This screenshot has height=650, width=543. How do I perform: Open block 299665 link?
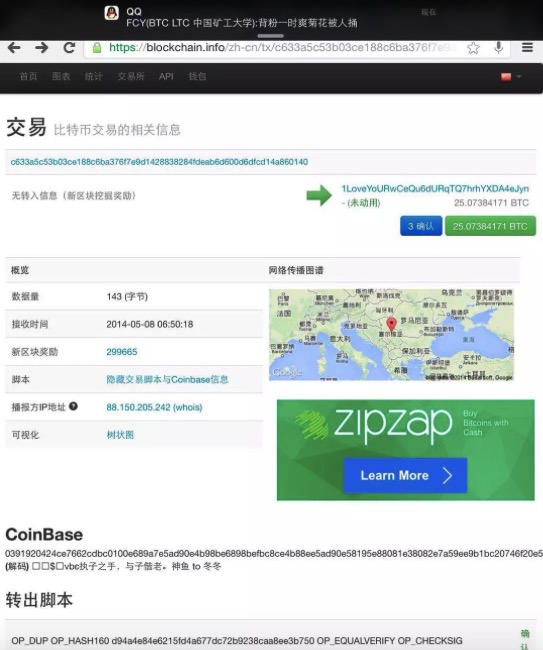(x=122, y=352)
